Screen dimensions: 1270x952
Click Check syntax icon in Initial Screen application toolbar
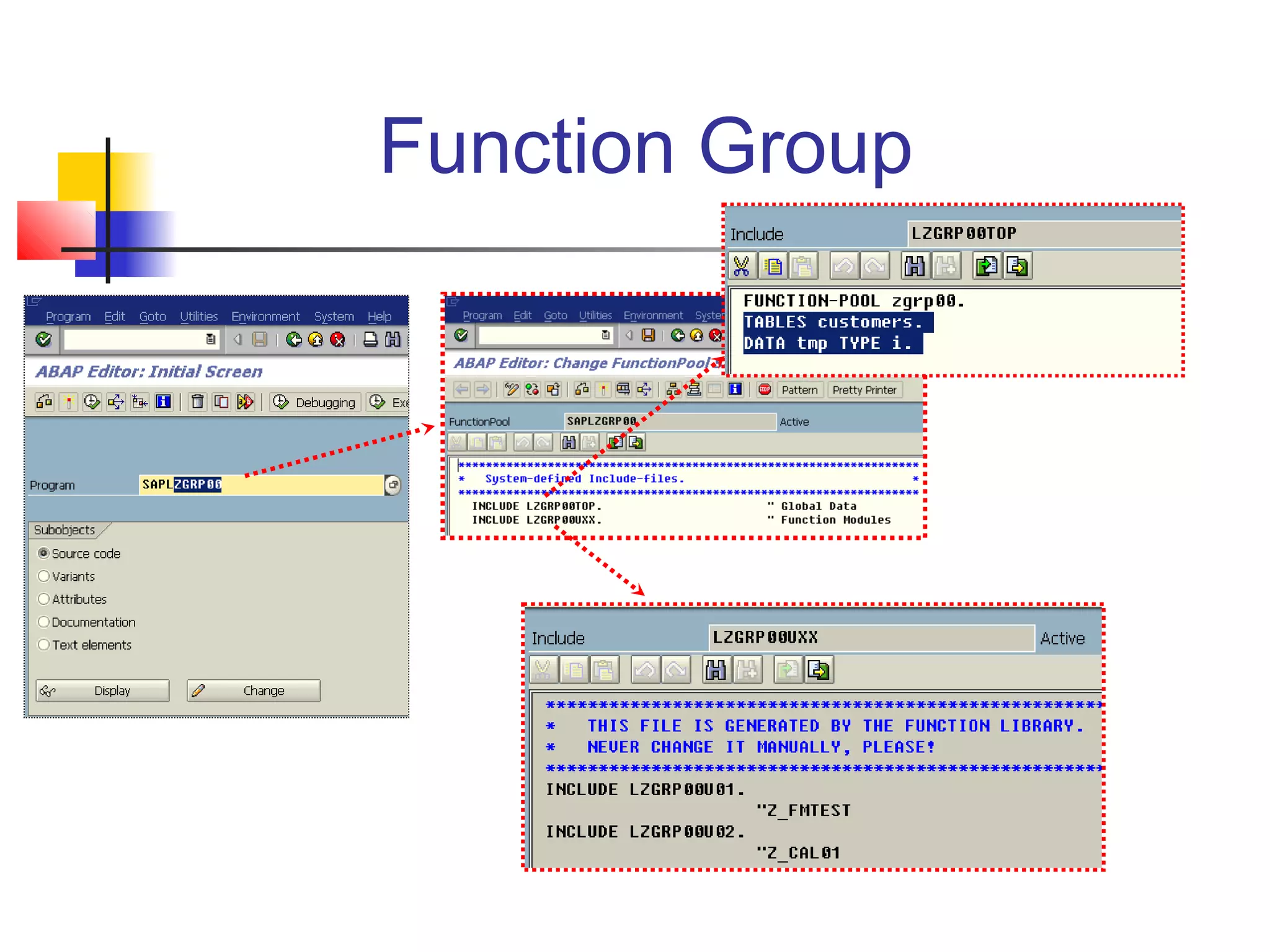(x=45, y=402)
